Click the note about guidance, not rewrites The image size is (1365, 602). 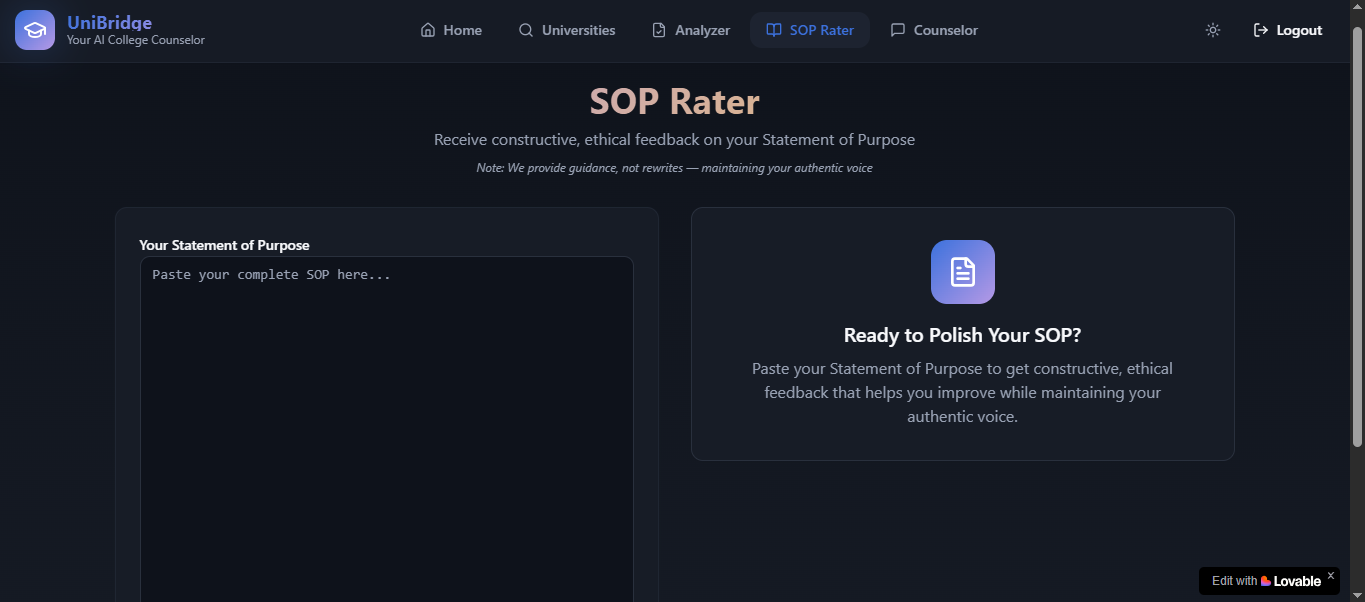[675, 168]
